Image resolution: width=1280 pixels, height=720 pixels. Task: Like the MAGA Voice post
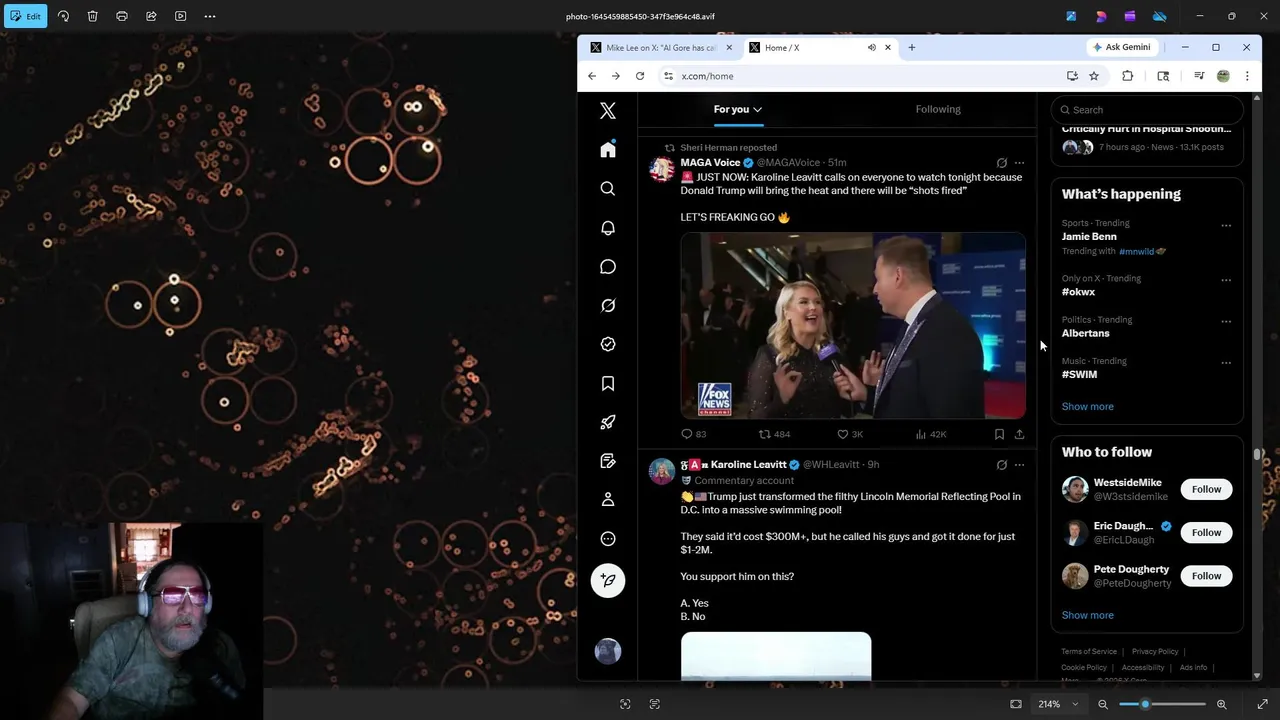850,434
